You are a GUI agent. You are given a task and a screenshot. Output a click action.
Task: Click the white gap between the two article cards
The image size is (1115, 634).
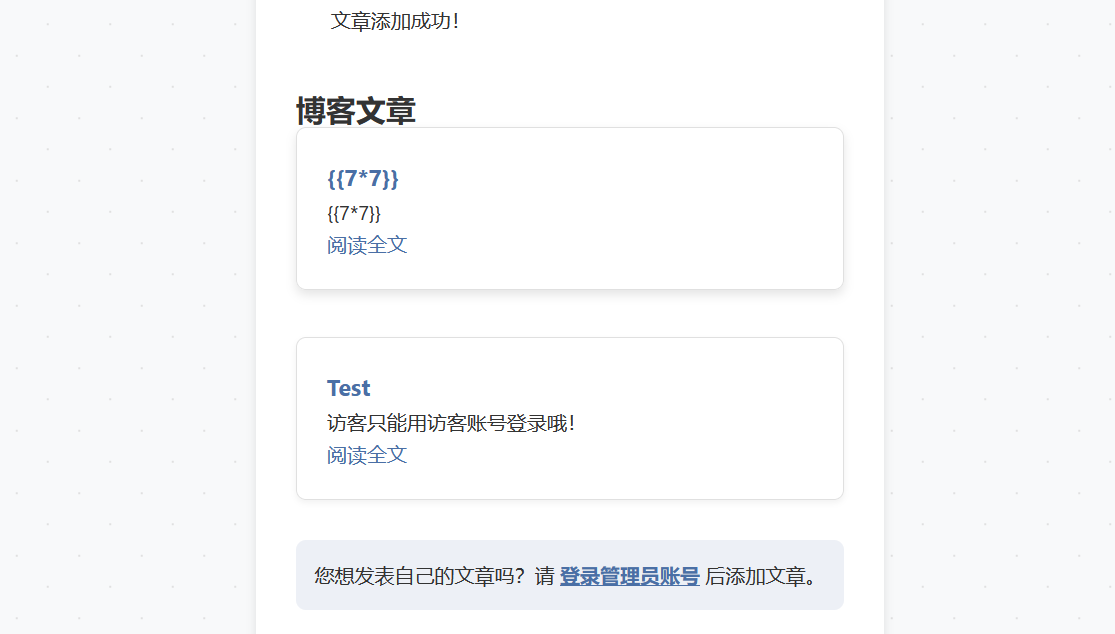[570, 314]
